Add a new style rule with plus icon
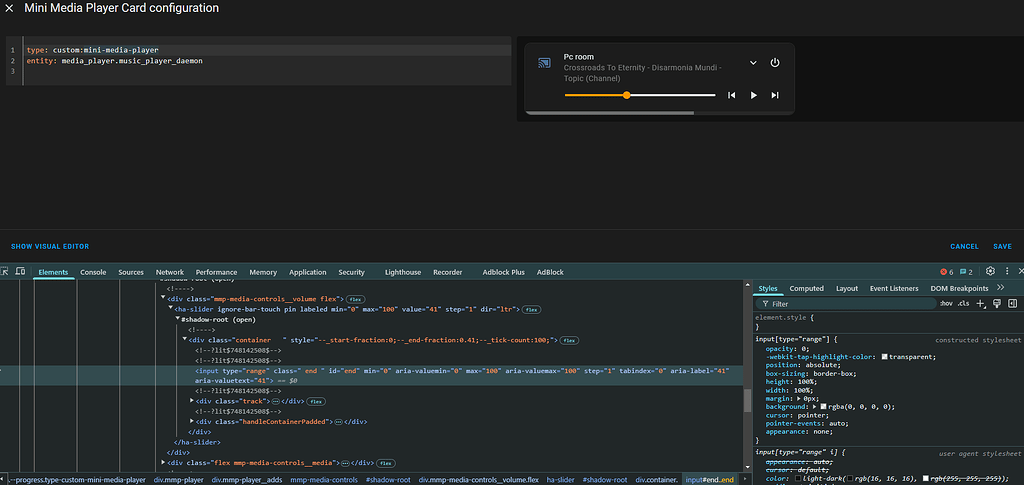The width and height of the screenshot is (1024, 485). click(x=981, y=303)
